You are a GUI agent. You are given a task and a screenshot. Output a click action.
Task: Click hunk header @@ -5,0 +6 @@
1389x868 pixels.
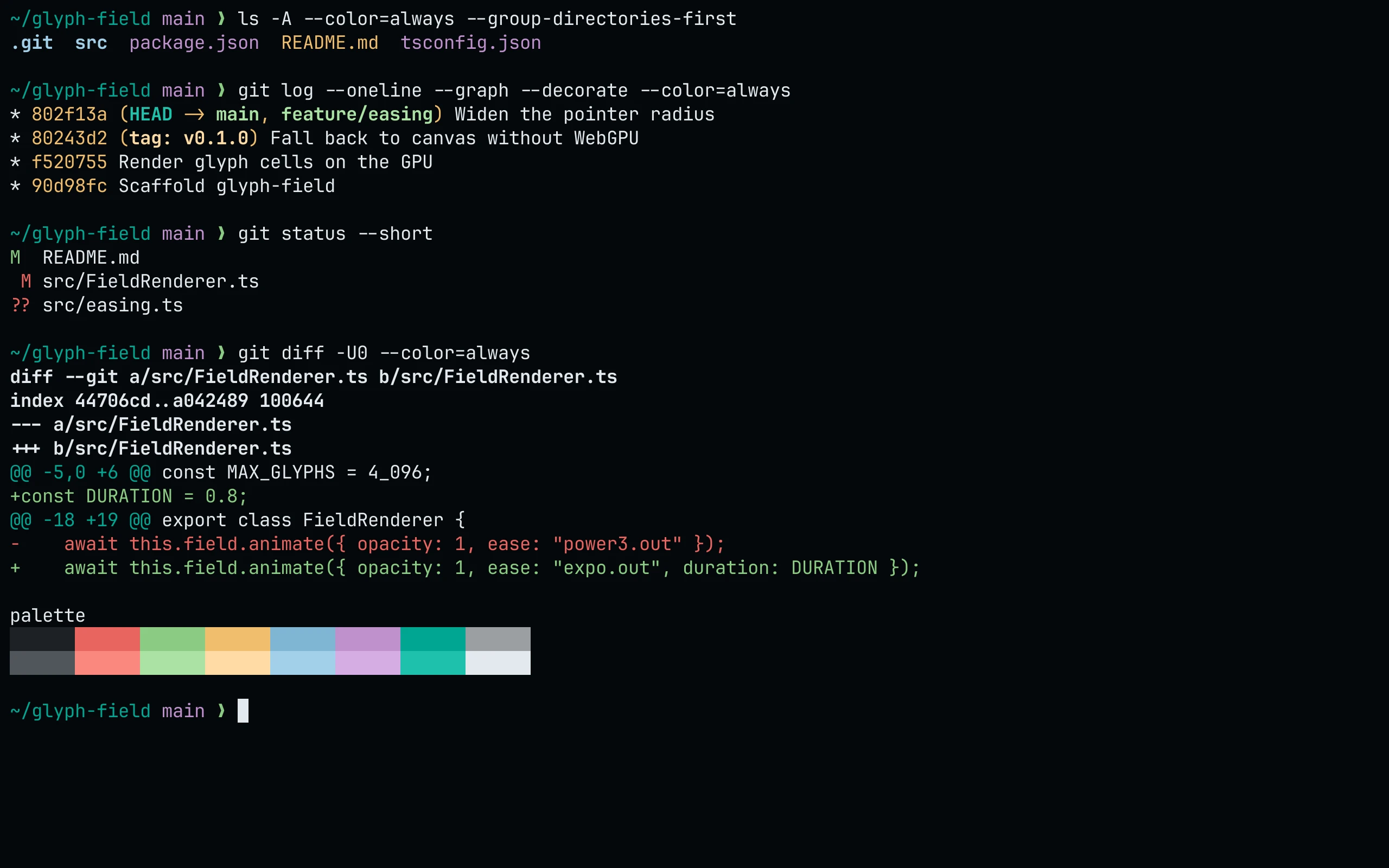80,473
